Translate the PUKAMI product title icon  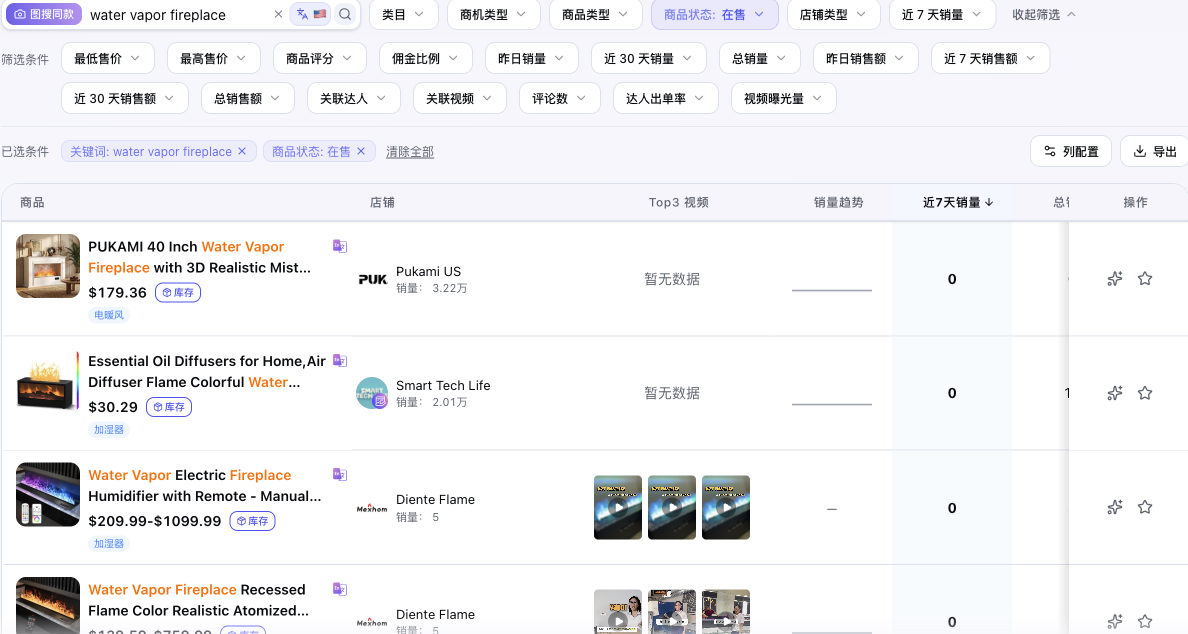(339, 246)
